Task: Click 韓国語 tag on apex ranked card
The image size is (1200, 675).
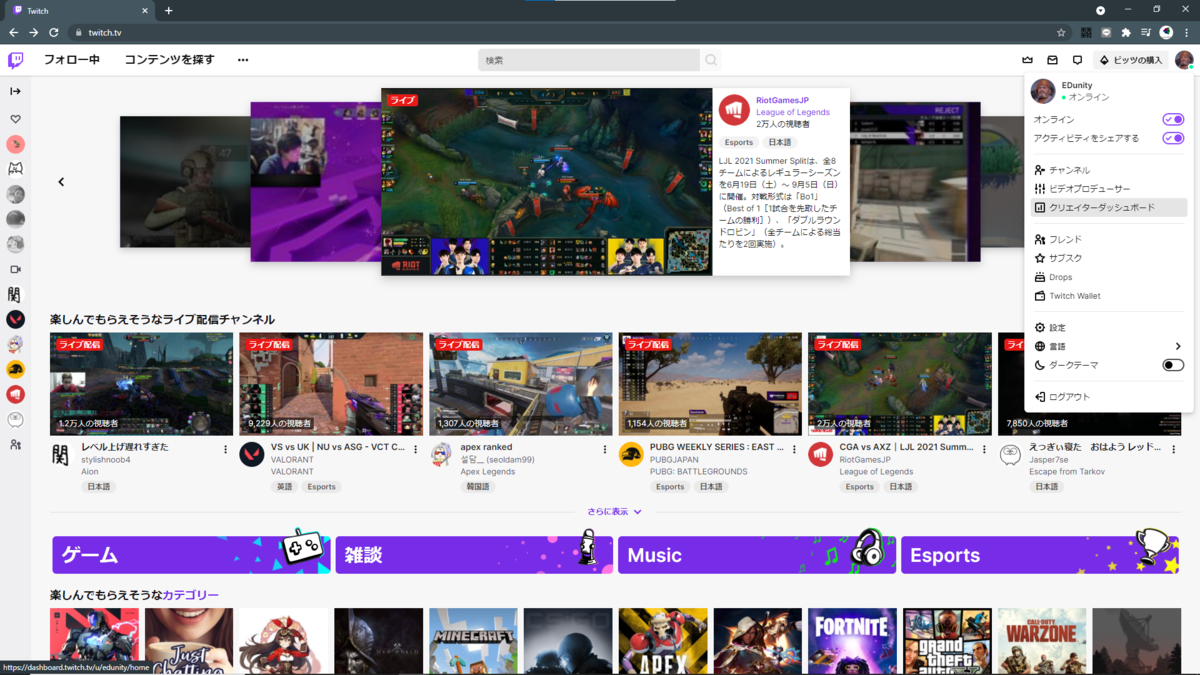Action: click(478, 487)
